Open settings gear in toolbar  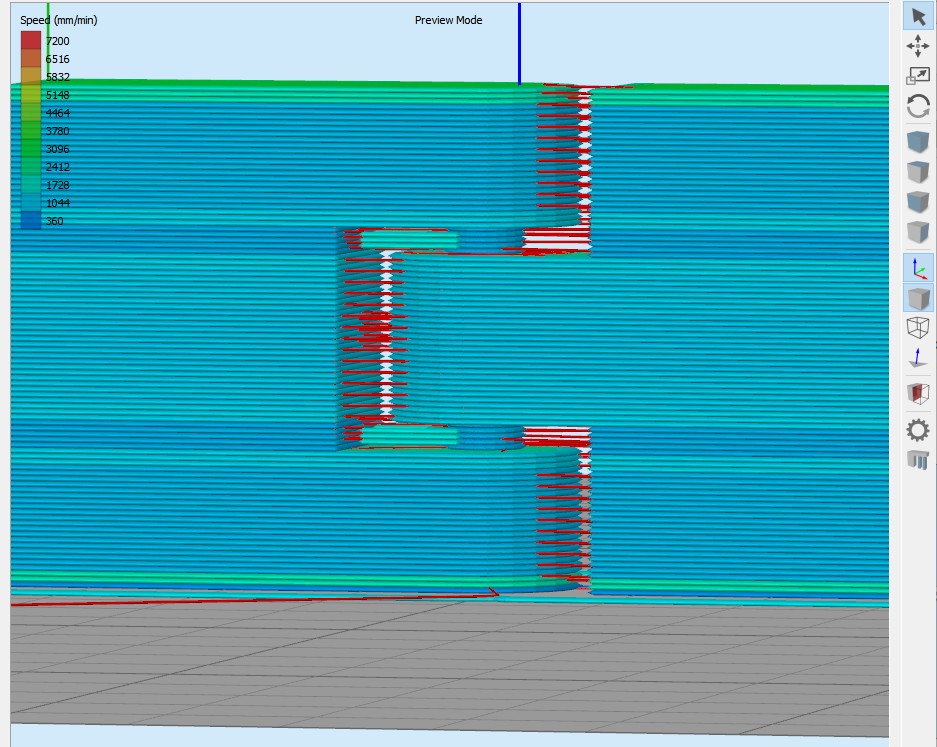click(x=918, y=430)
